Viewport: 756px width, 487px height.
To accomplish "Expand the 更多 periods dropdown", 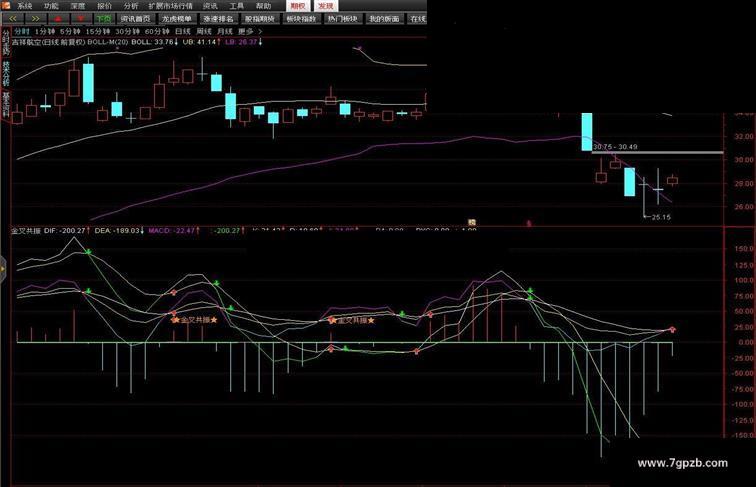I will [x=250, y=31].
